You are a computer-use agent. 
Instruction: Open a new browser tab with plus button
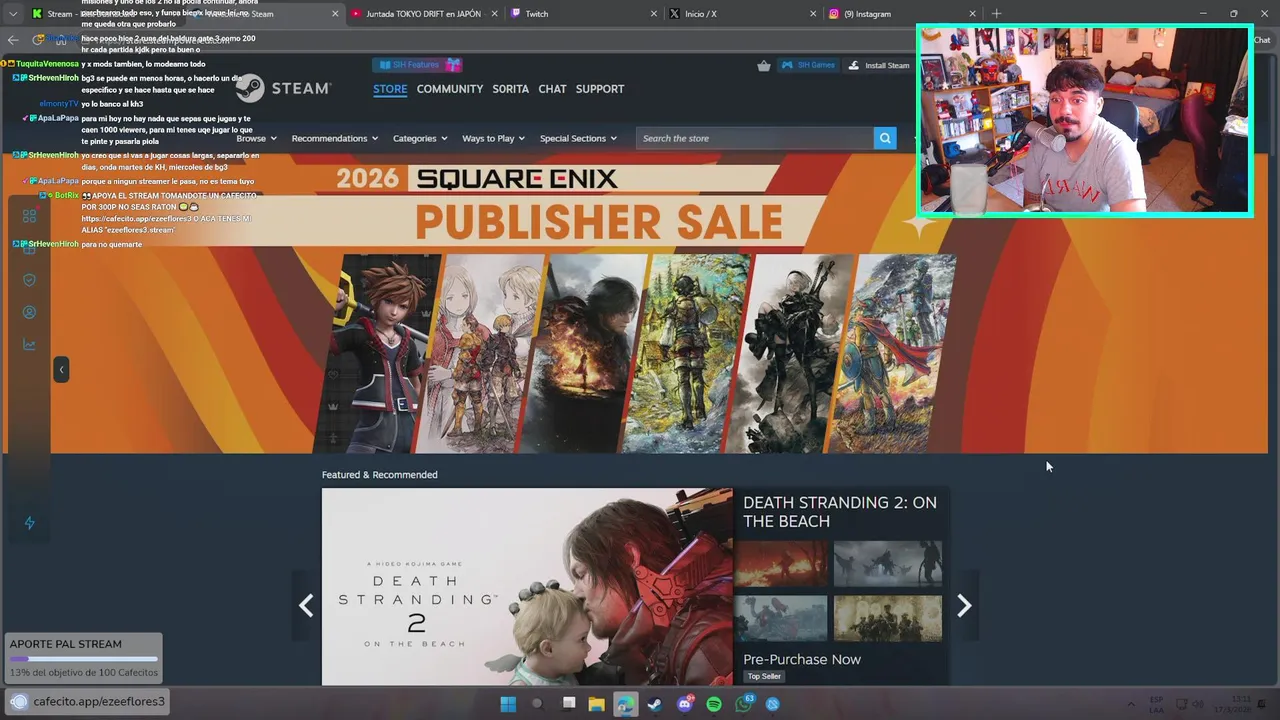point(996,14)
